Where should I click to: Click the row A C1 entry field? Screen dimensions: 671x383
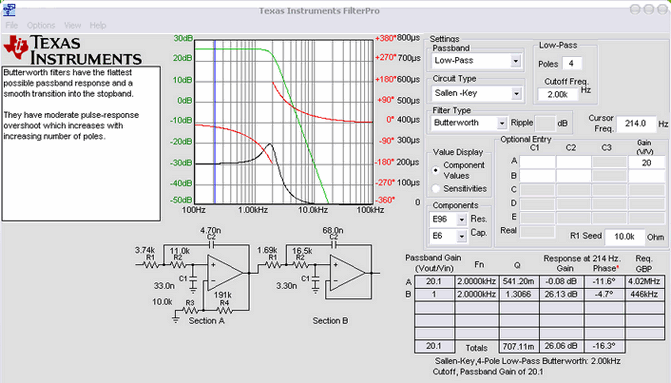pyautogui.click(x=537, y=162)
